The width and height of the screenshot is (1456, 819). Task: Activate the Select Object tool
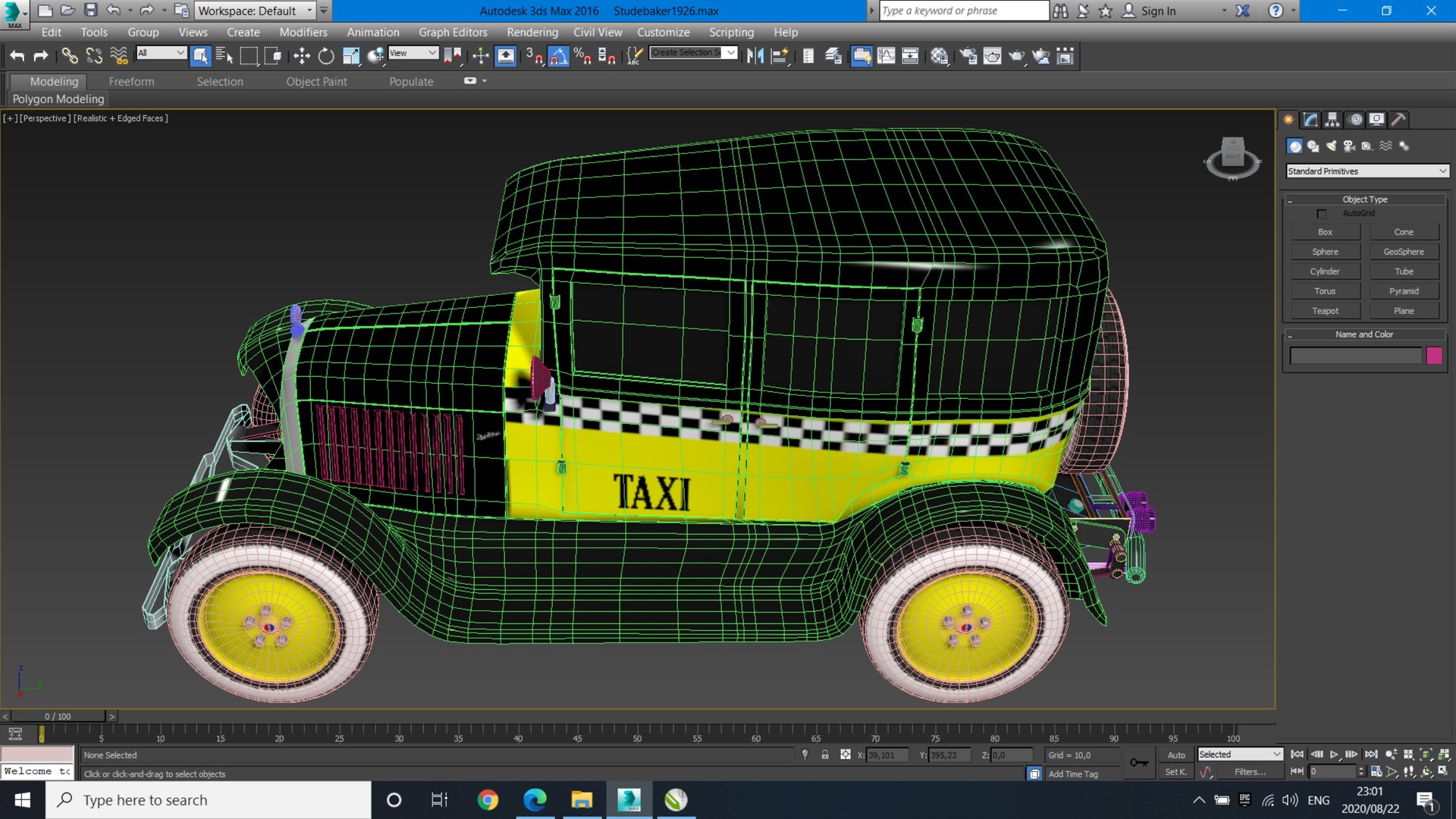click(x=200, y=55)
